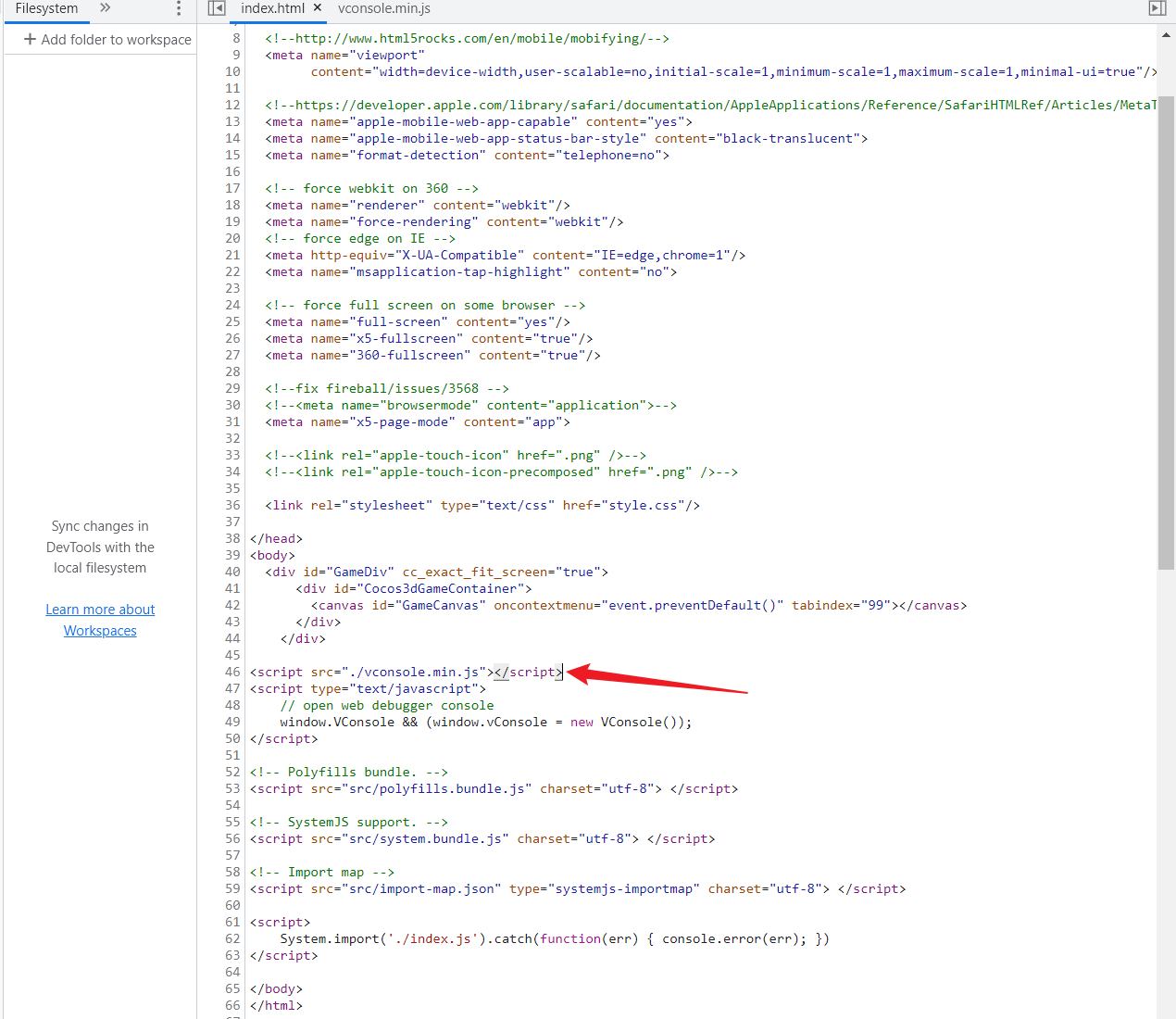Click the </head> closing tag
The width and height of the screenshot is (1176, 1019).
tap(276, 538)
